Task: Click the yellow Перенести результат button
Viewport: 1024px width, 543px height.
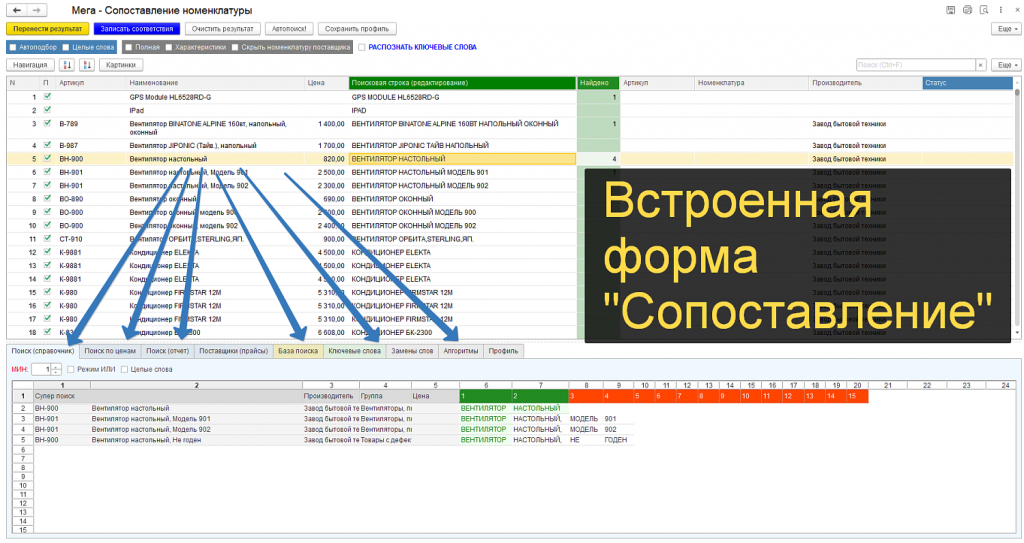Action: click(48, 29)
